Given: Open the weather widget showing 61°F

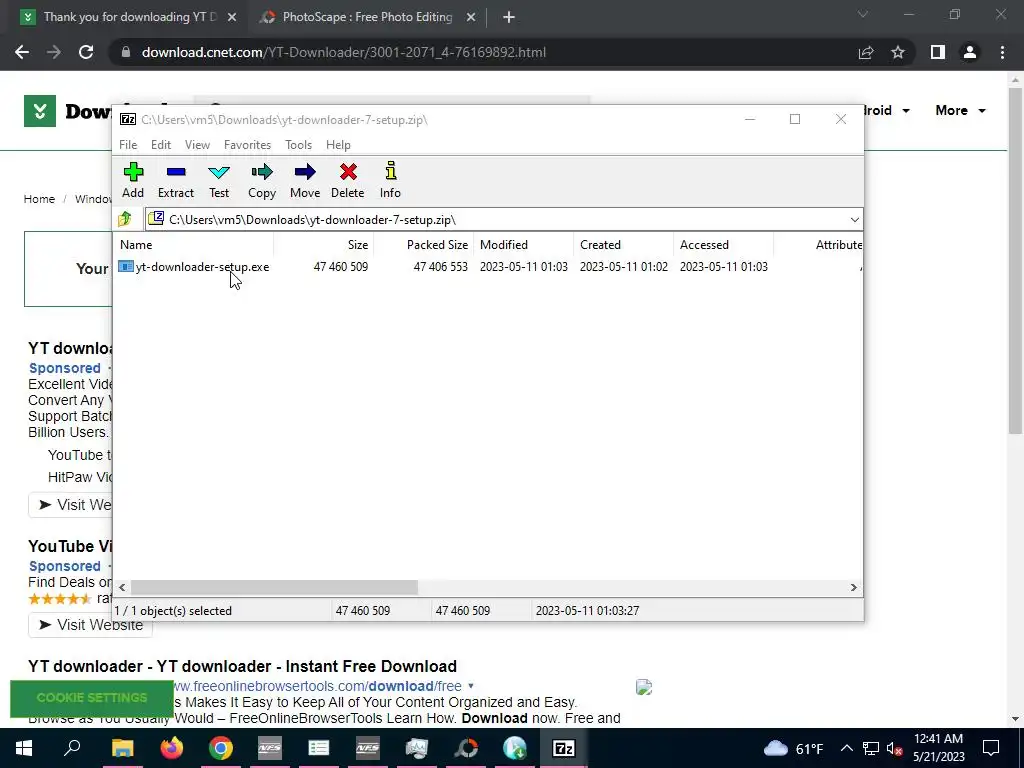Looking at the screenshot, I should pyautogui.click(x=793, y=748).
